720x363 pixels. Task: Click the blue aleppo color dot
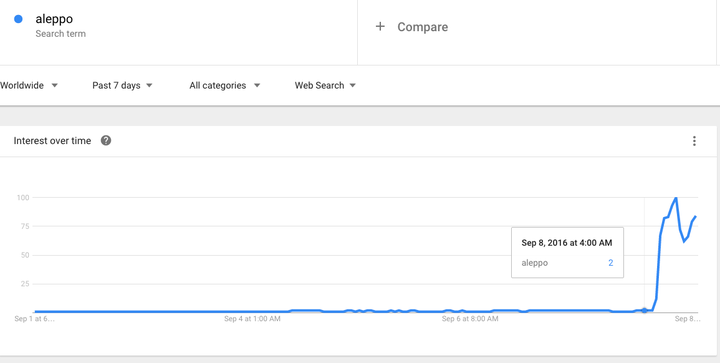pos(18,19)
